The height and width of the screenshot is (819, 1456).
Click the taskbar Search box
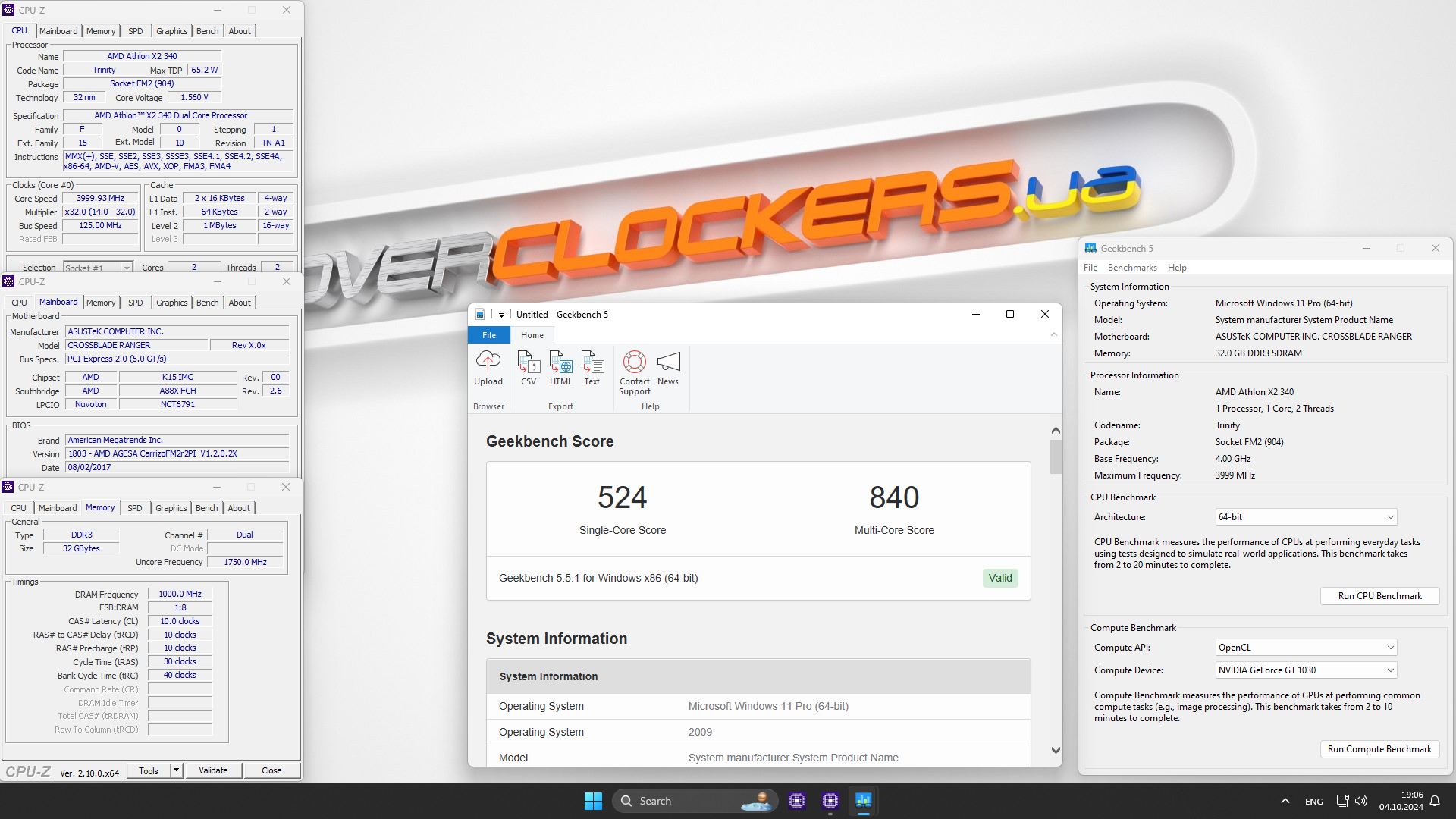pos(695,801)
